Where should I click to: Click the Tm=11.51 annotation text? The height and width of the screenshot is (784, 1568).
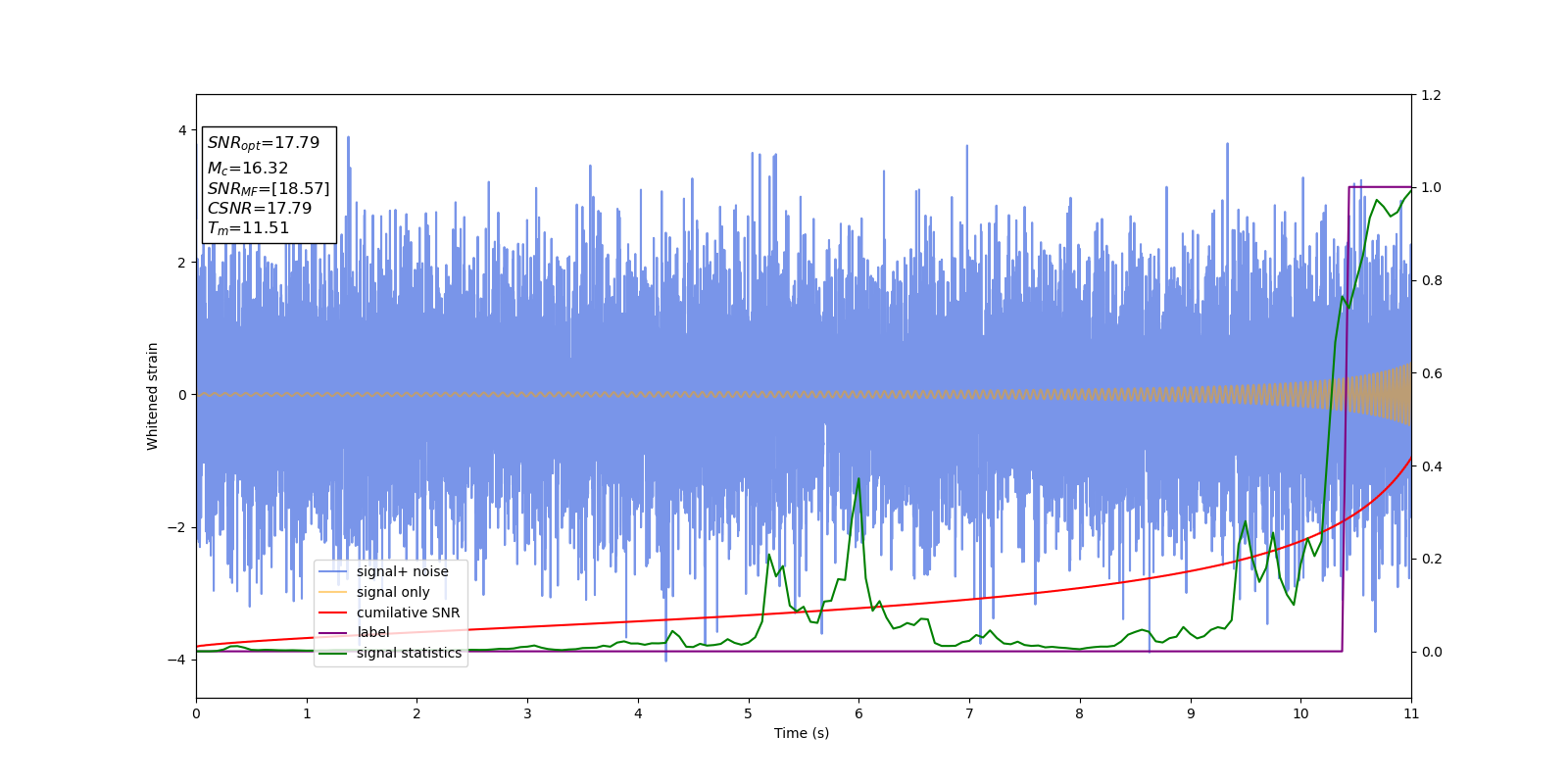pyautogui.click(x=248, y=228)
